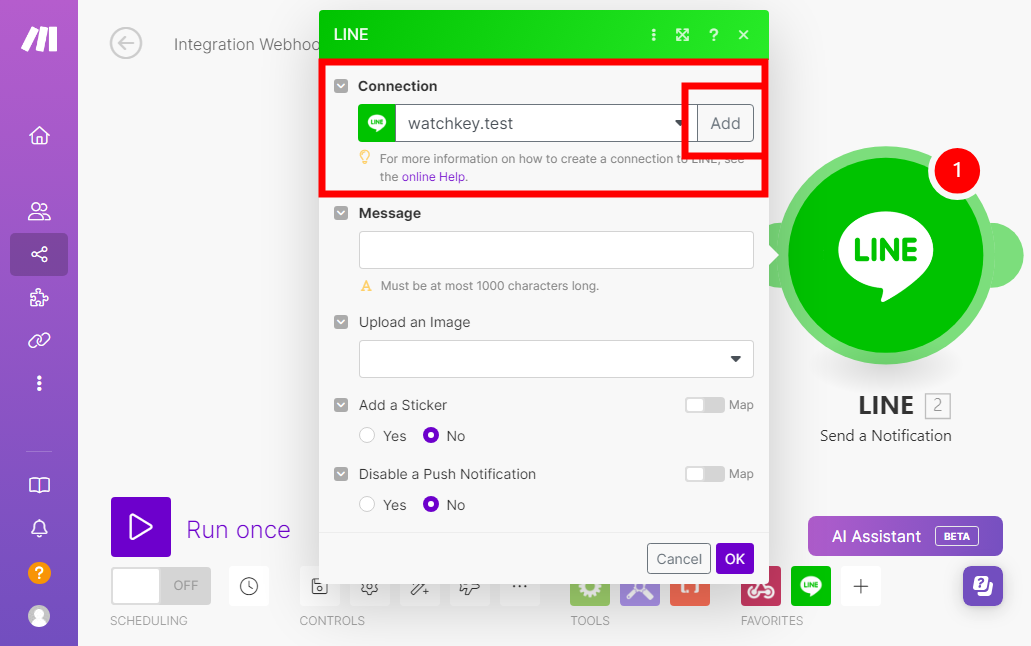Click the LINE module number 2 badge
The height and width of the screenshot is (646, 1031).
[938, 405]
